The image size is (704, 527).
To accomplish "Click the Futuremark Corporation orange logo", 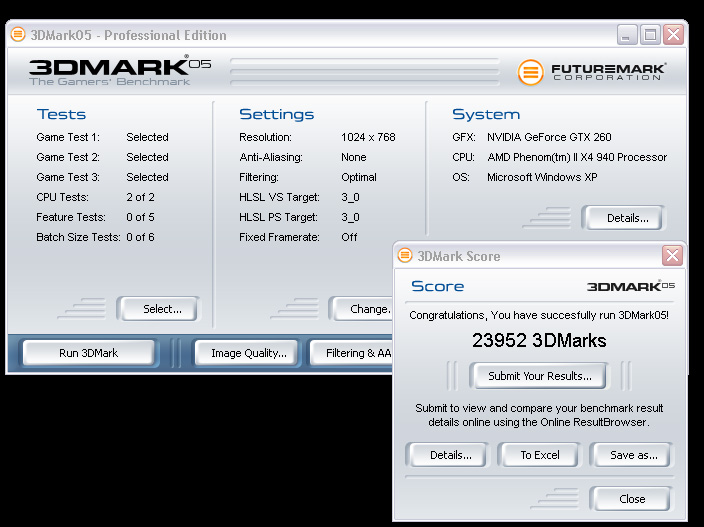I will [530, 72].
